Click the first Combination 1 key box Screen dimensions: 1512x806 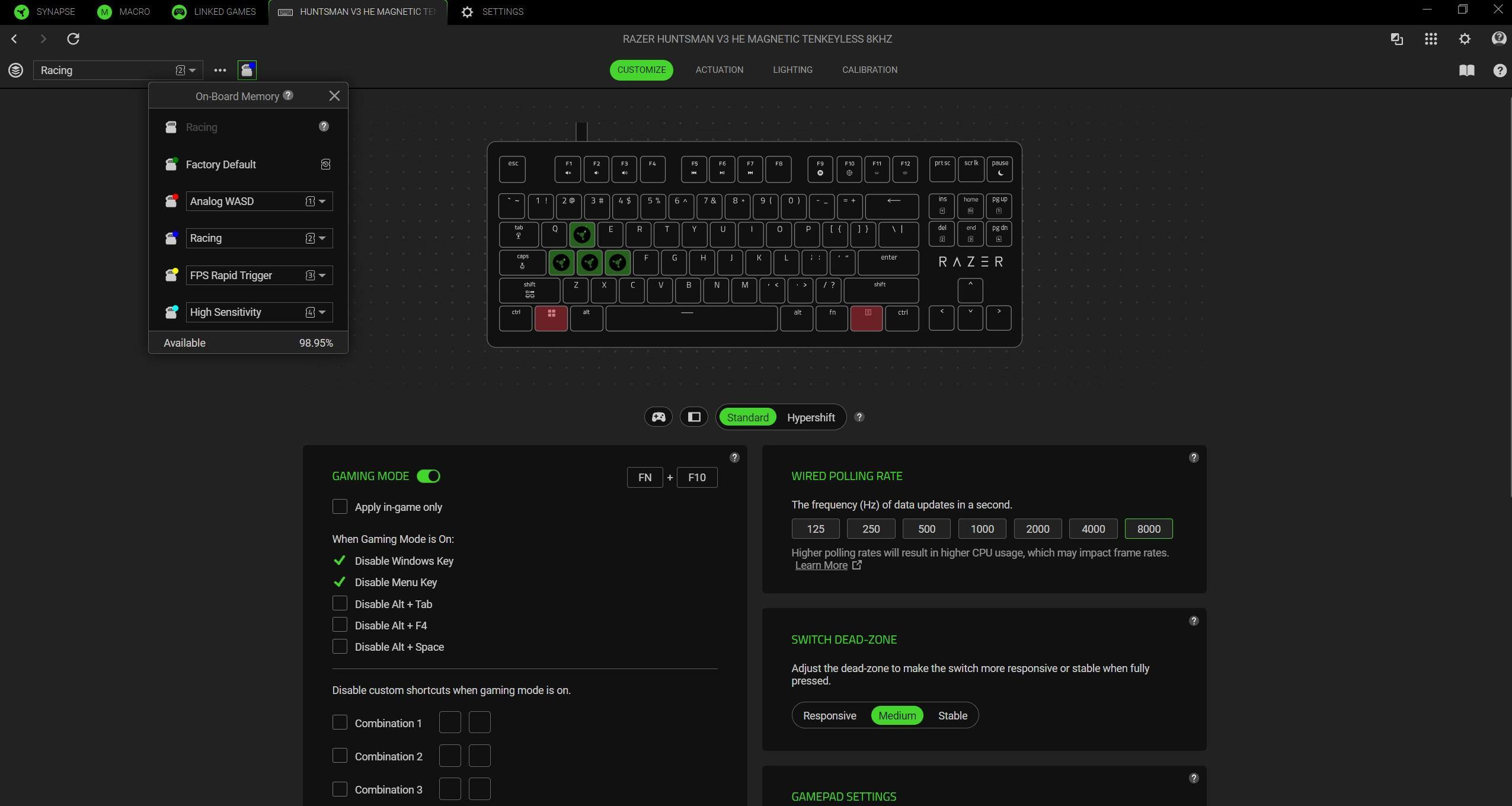(450, 722)
